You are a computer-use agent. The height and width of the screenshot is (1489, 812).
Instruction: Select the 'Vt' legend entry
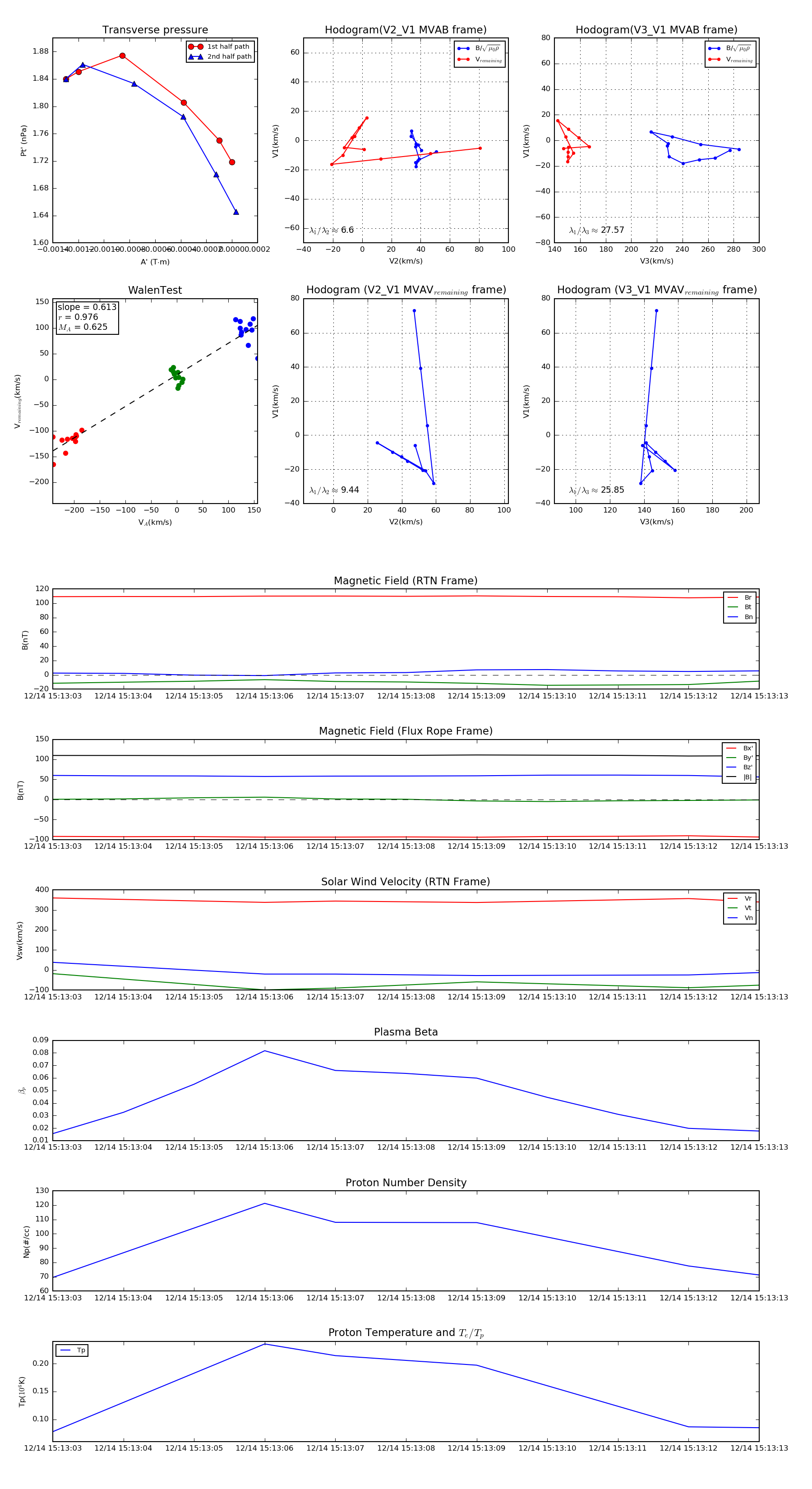pyautogui.click(x=740, y=908)
